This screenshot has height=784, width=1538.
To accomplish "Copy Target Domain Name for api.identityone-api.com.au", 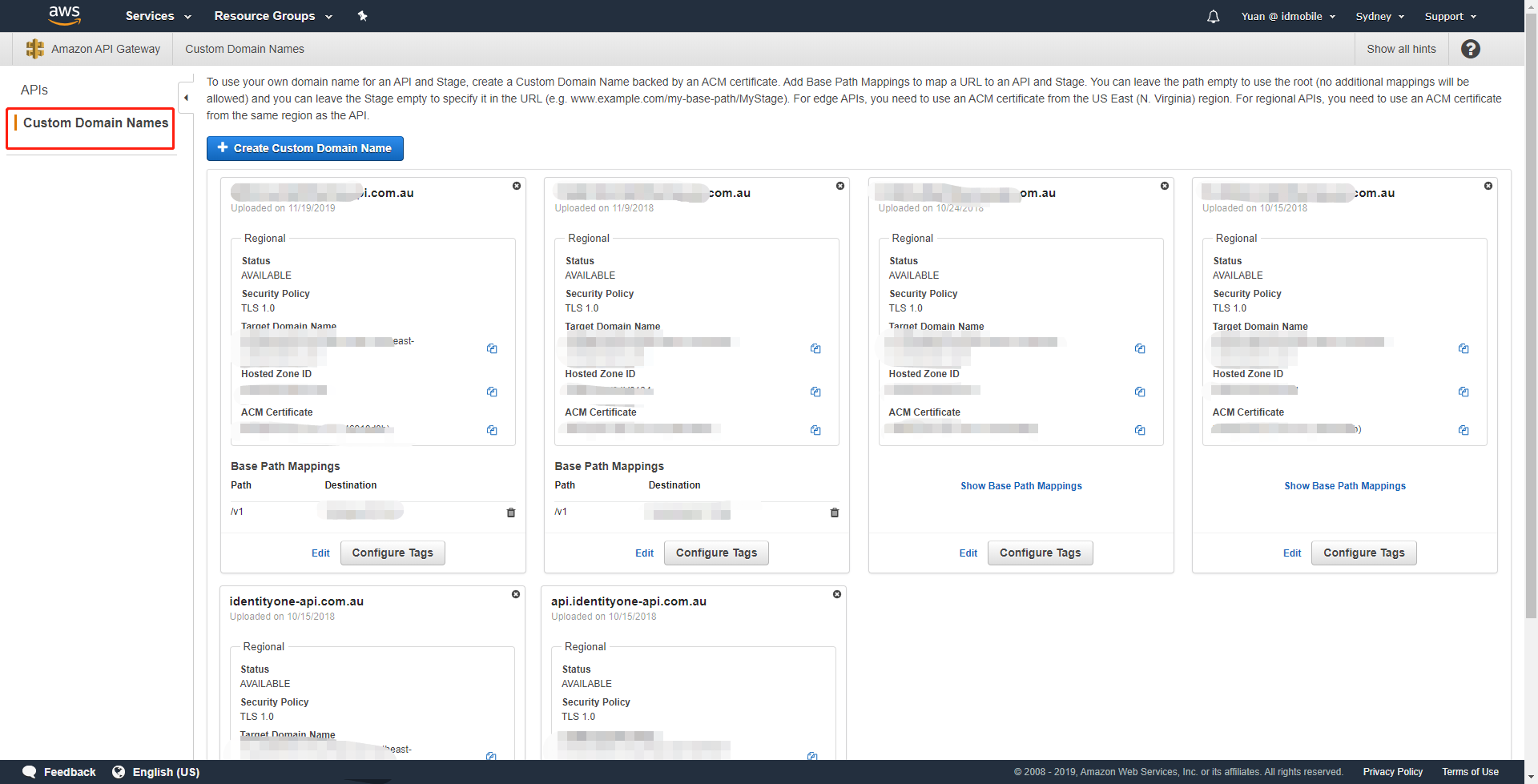I will pyautogui.click(x=812, y=756).
